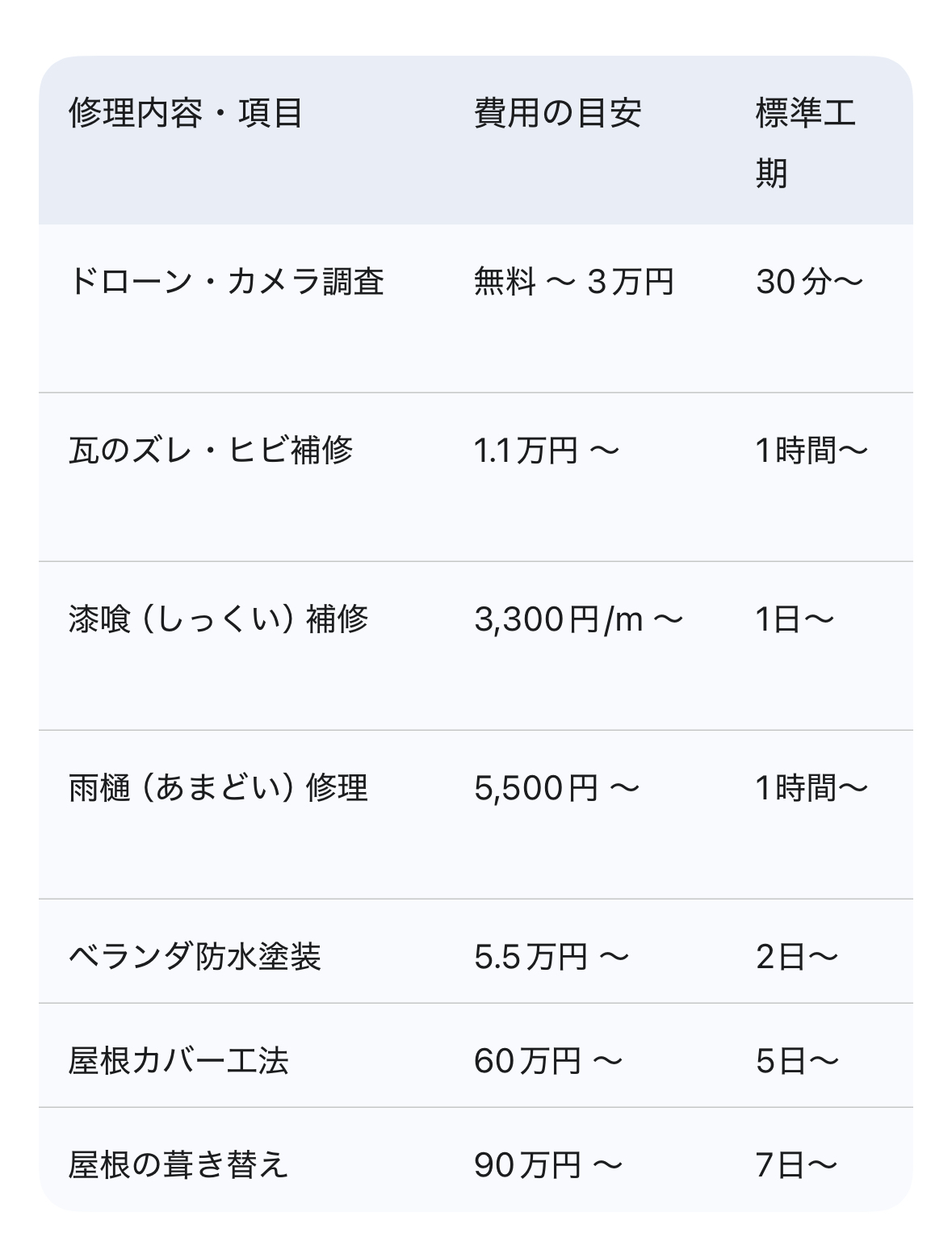Click the 5.5万円 〜 cost cell

[x=551, y=957]
